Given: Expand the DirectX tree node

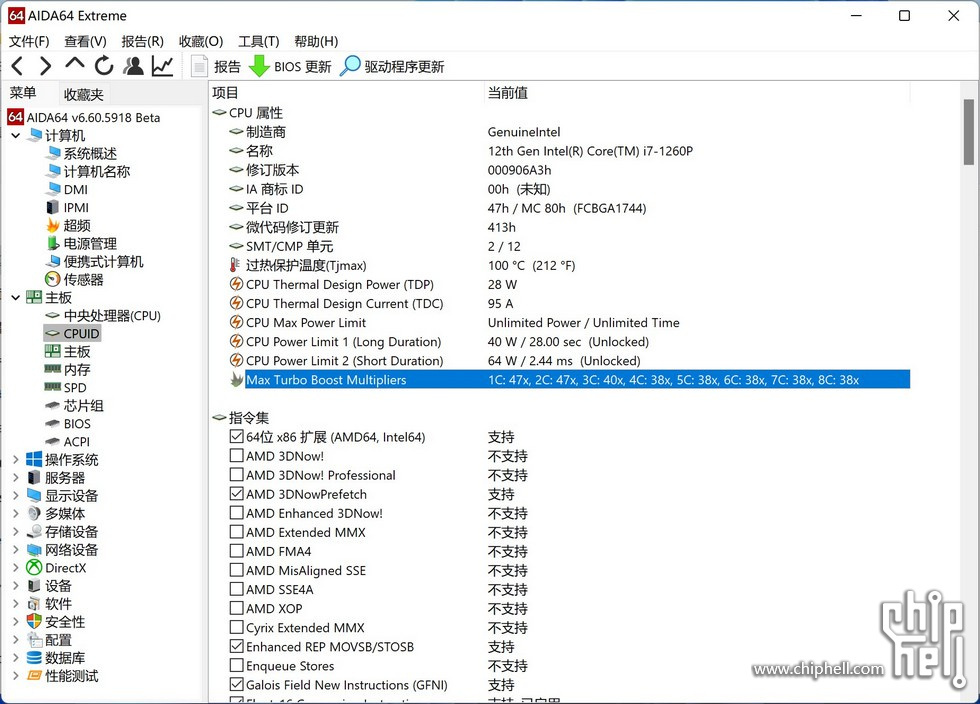Looking at the screenshot, I should click(16, 568).
